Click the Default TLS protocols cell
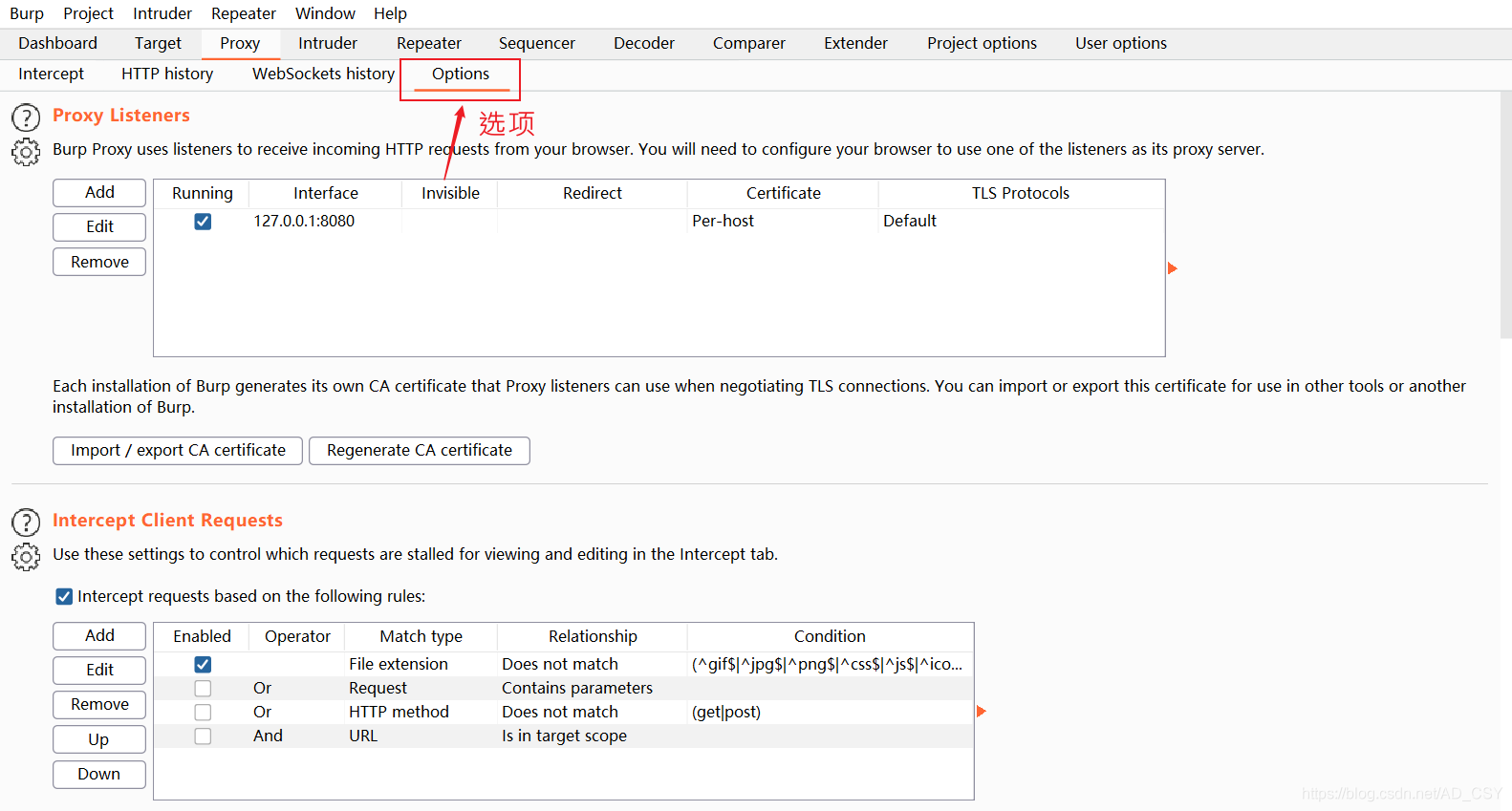The height and width of the screenshot is (811, 1512). click(1021, 221)
